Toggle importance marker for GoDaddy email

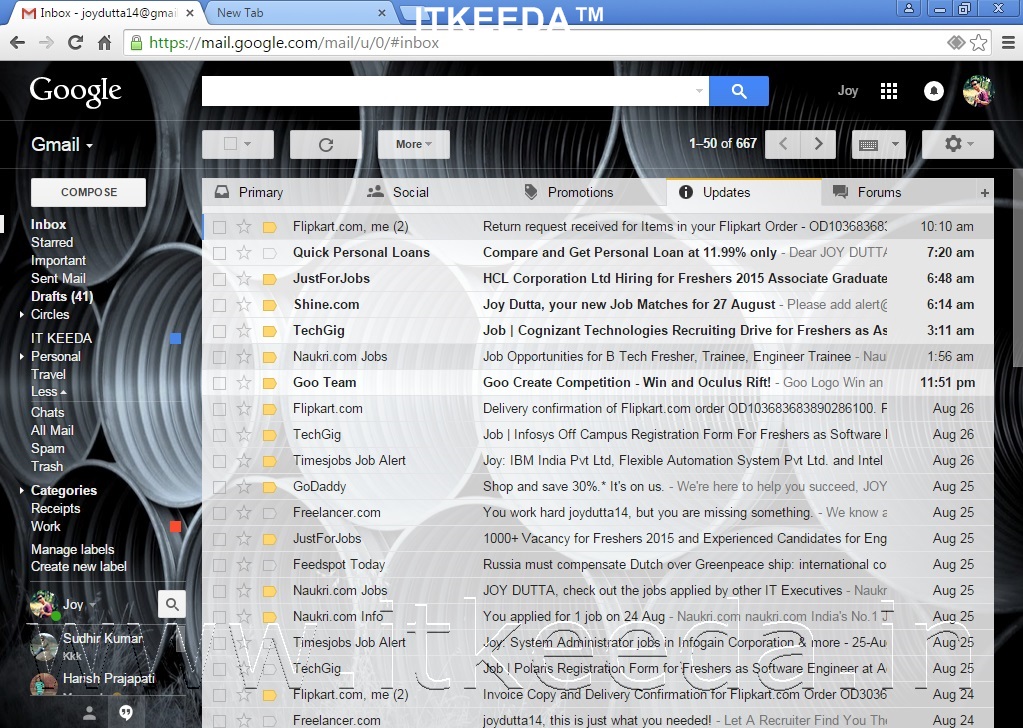pyautogui.click(x=269, y=487)
